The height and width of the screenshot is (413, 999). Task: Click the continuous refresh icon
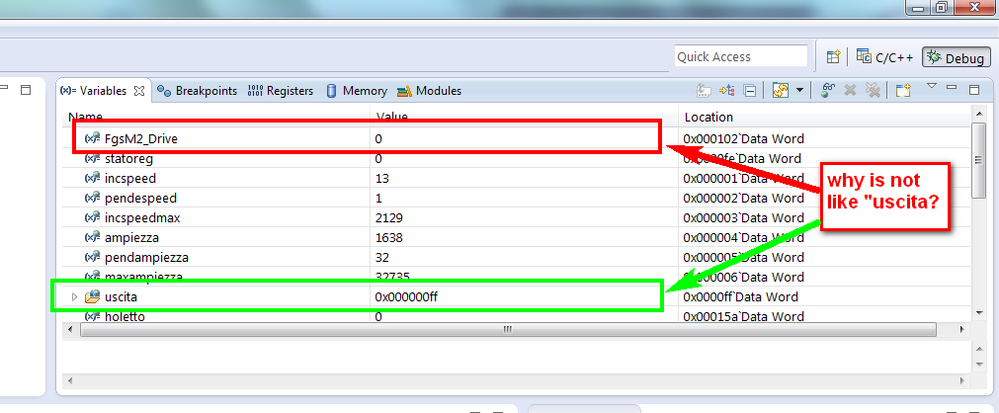780,91
